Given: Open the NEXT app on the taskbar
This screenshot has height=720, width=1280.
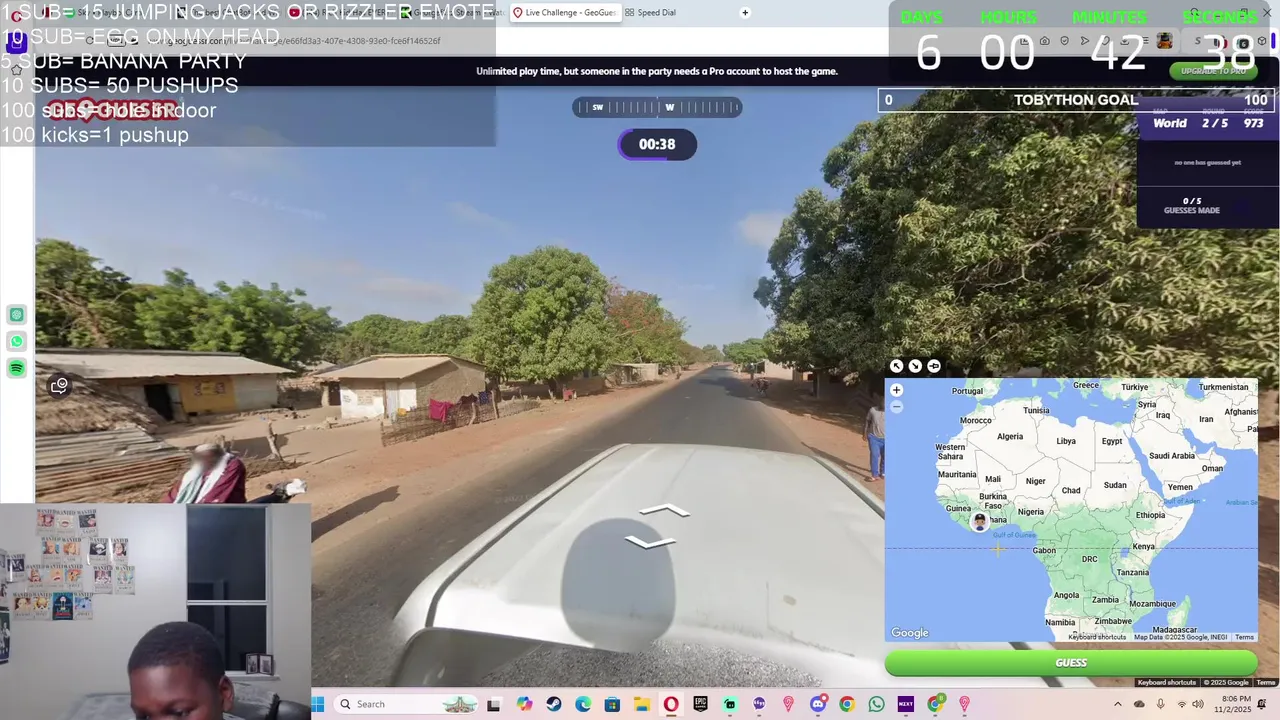Looking at the screenshot, I should coord(905,704).
